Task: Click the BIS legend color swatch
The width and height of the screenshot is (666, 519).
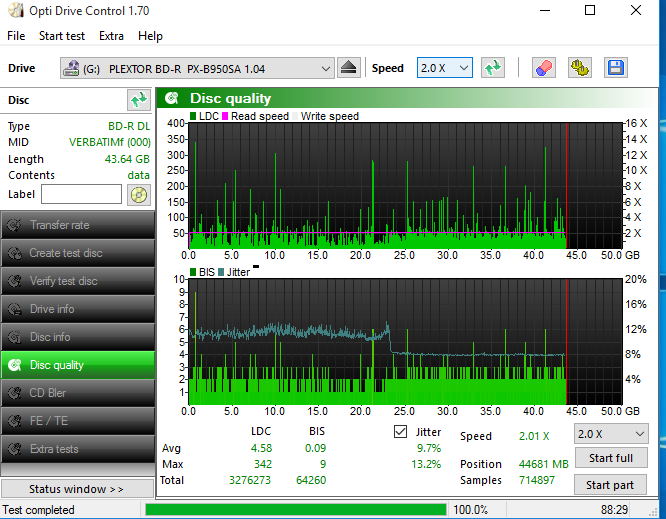Action: [x=193, y=272]
